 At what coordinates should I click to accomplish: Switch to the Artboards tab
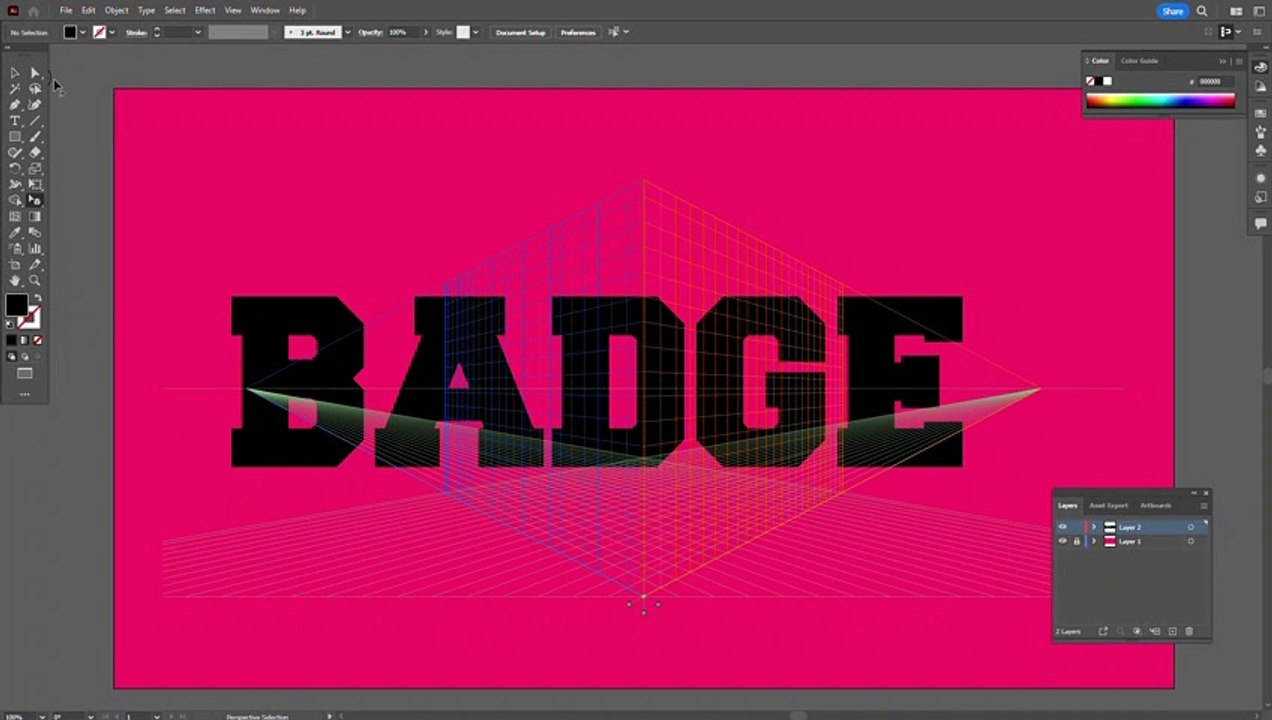tap(1155, 505)
